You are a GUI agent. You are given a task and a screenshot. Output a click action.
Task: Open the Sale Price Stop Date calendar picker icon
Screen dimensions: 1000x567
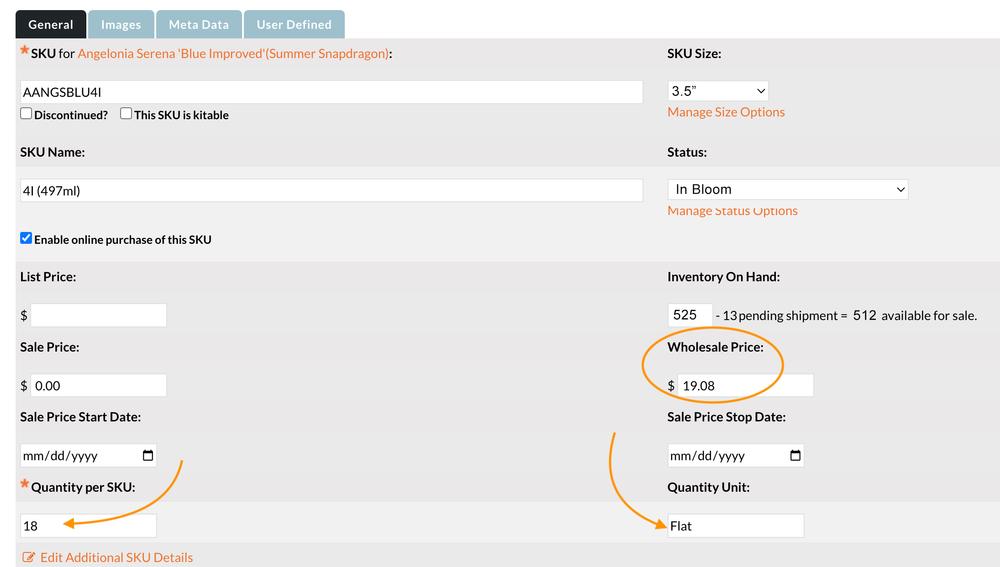(795, 456)
